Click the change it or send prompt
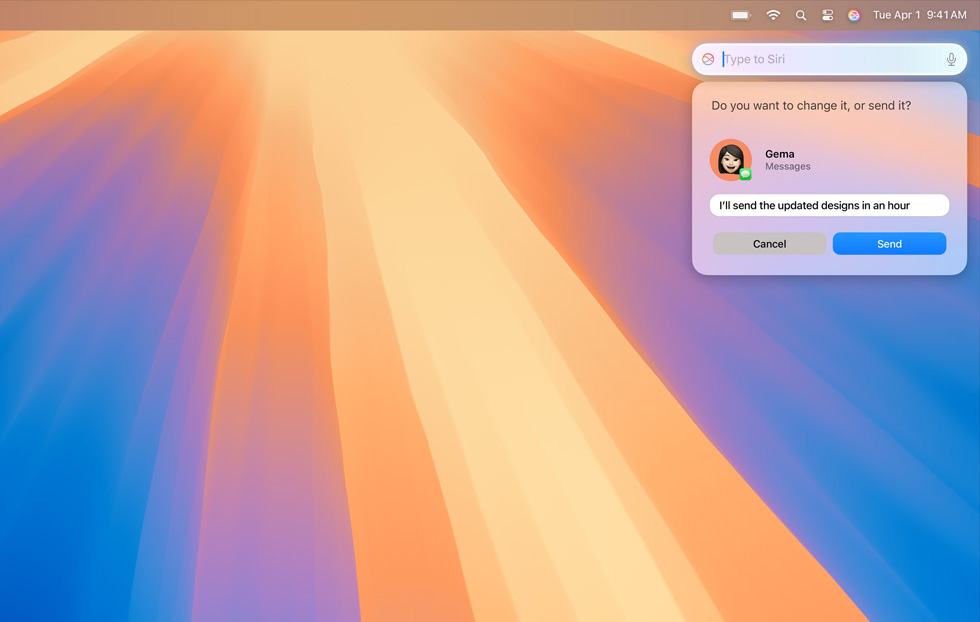980x622 pixels. tap(811, 106)
